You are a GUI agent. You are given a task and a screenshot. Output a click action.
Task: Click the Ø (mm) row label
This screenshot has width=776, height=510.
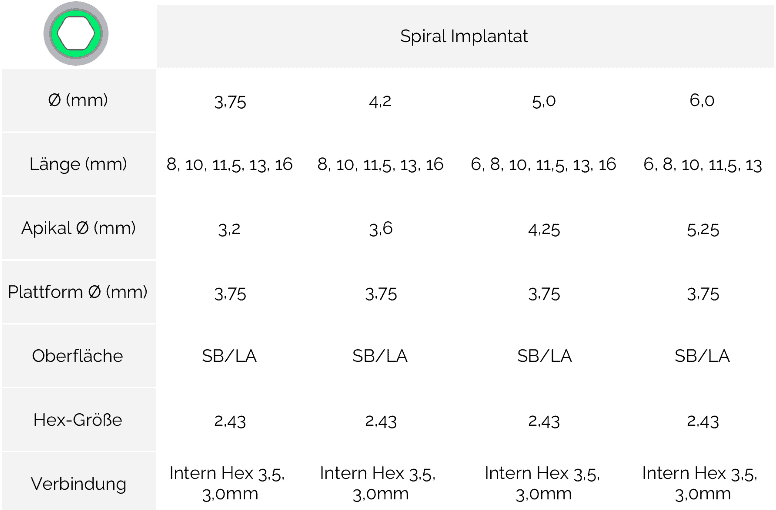tap(78, 100)
